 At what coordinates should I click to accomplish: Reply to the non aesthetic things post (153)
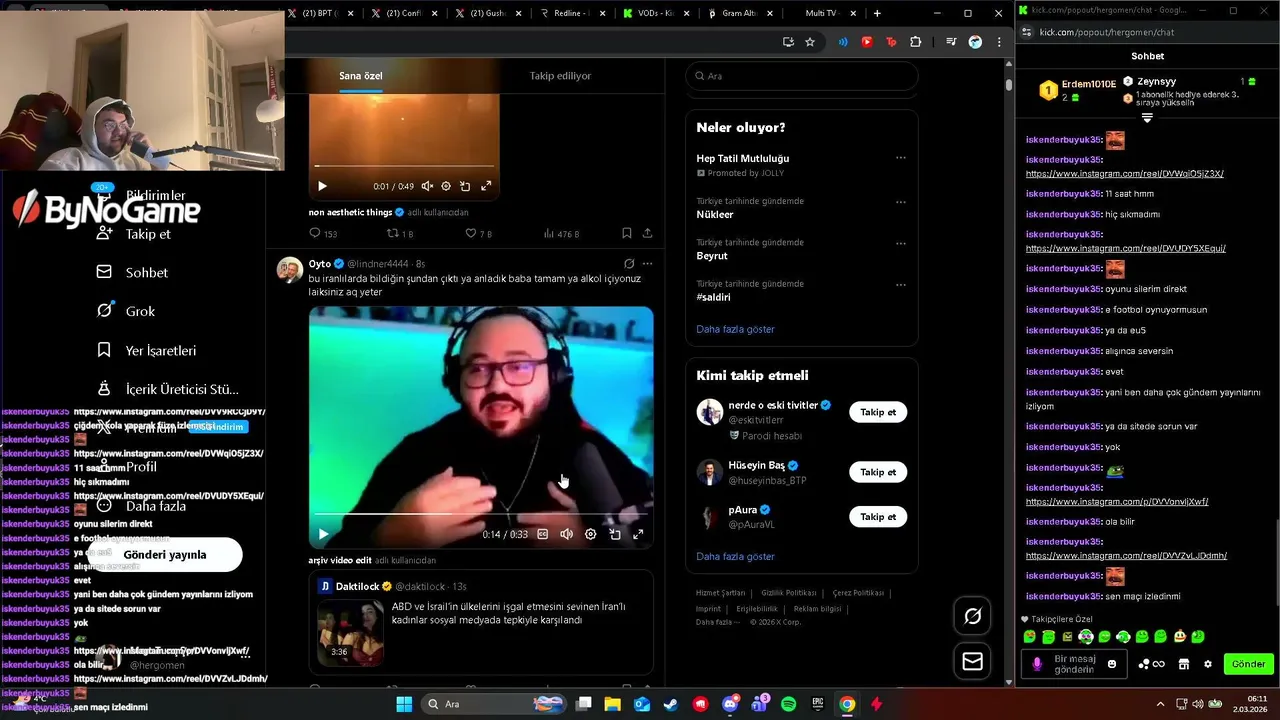pyautogui.click(x=323, y=233)
